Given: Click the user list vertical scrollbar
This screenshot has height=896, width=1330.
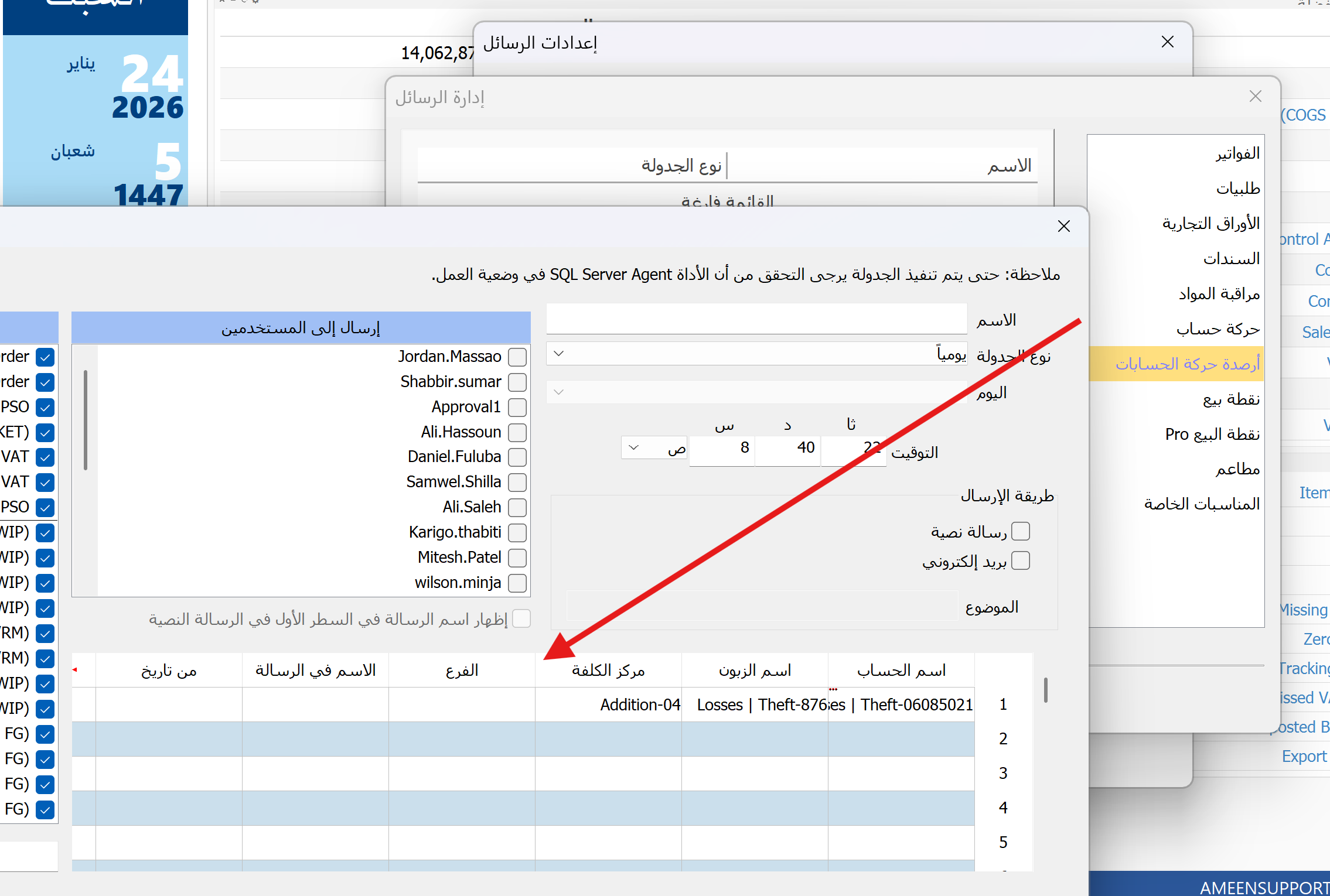Looking at the screenshot, I should 86,420.
